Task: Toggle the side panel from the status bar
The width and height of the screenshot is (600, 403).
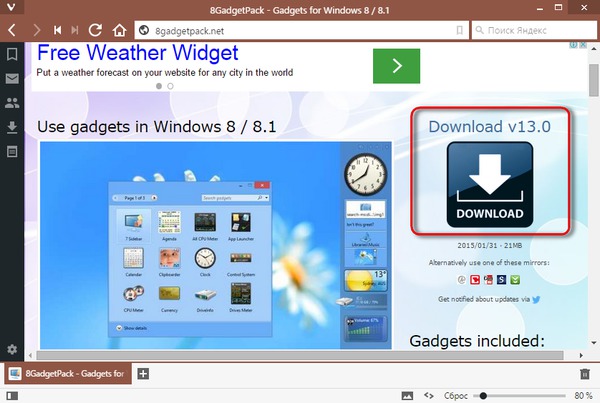Action: pyautogui.click(x=12, y=396)
